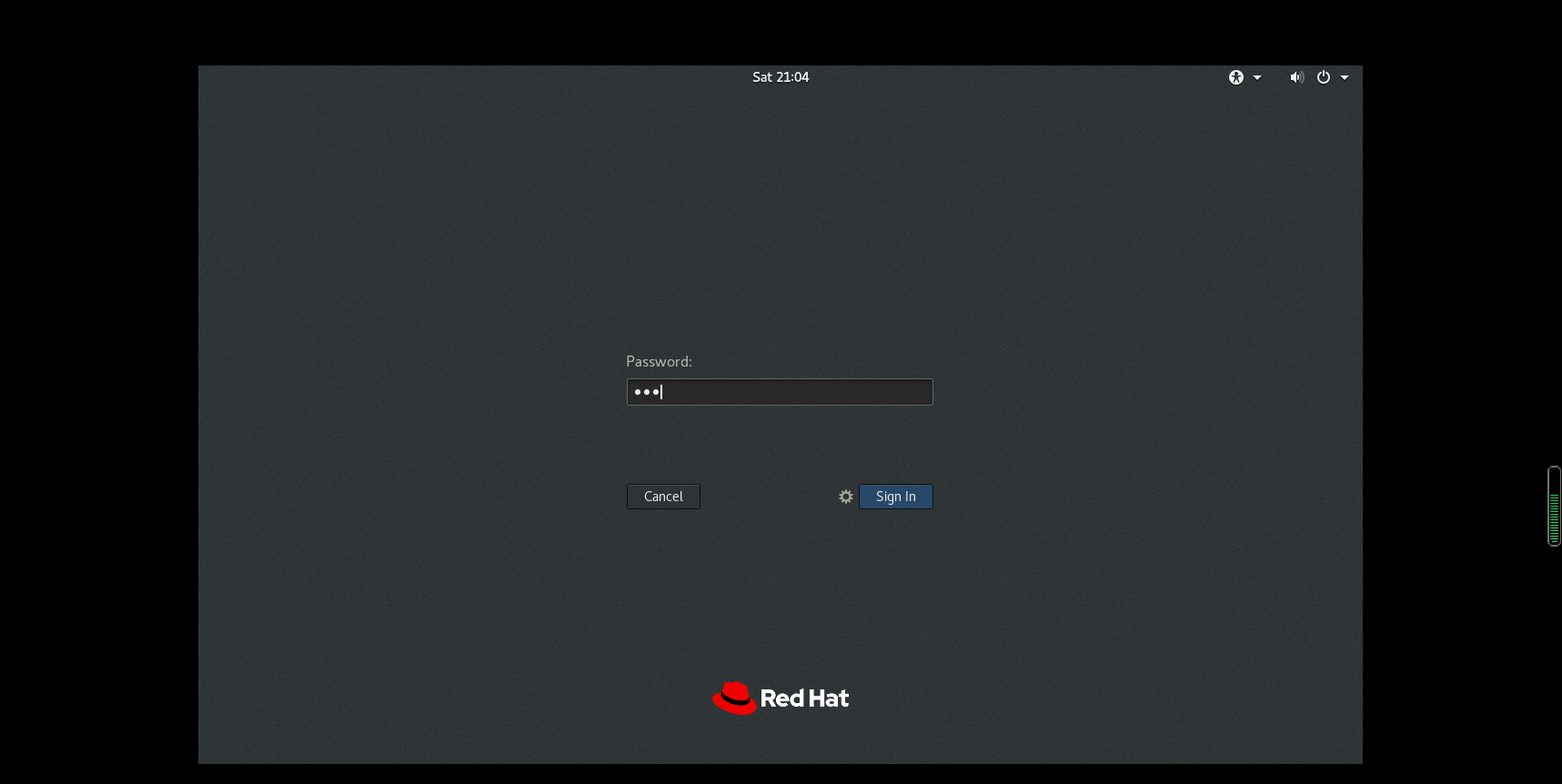Image resolution: width=1562 pixels, height=784 pixels.
Task: Cancel the login attempt
Action: point(663,497)
